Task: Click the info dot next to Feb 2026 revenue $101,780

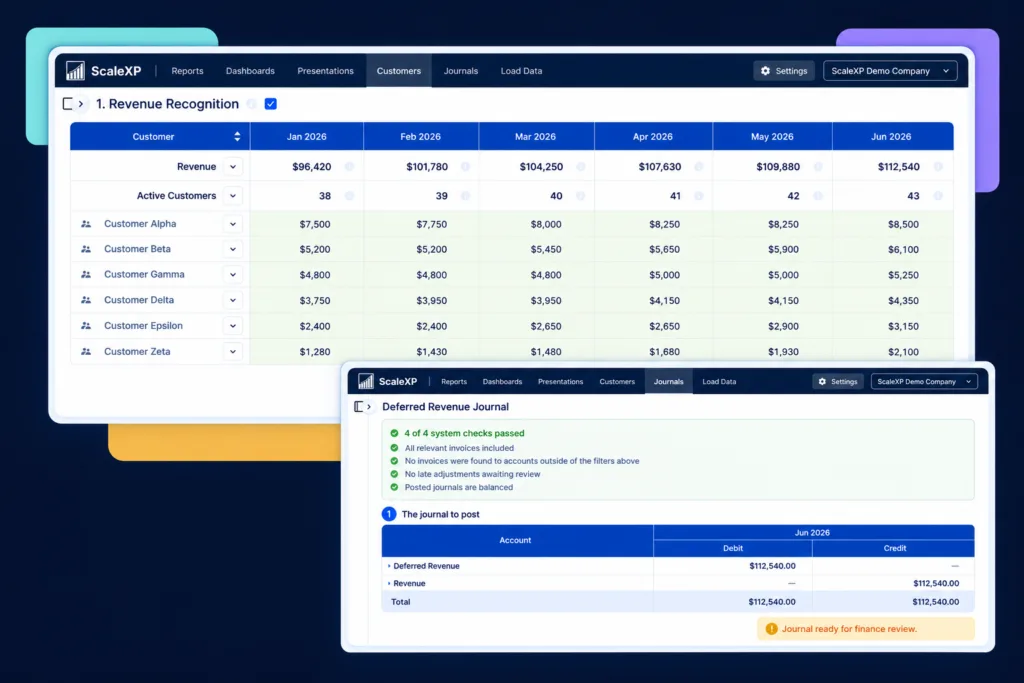Action: [465, 167]
